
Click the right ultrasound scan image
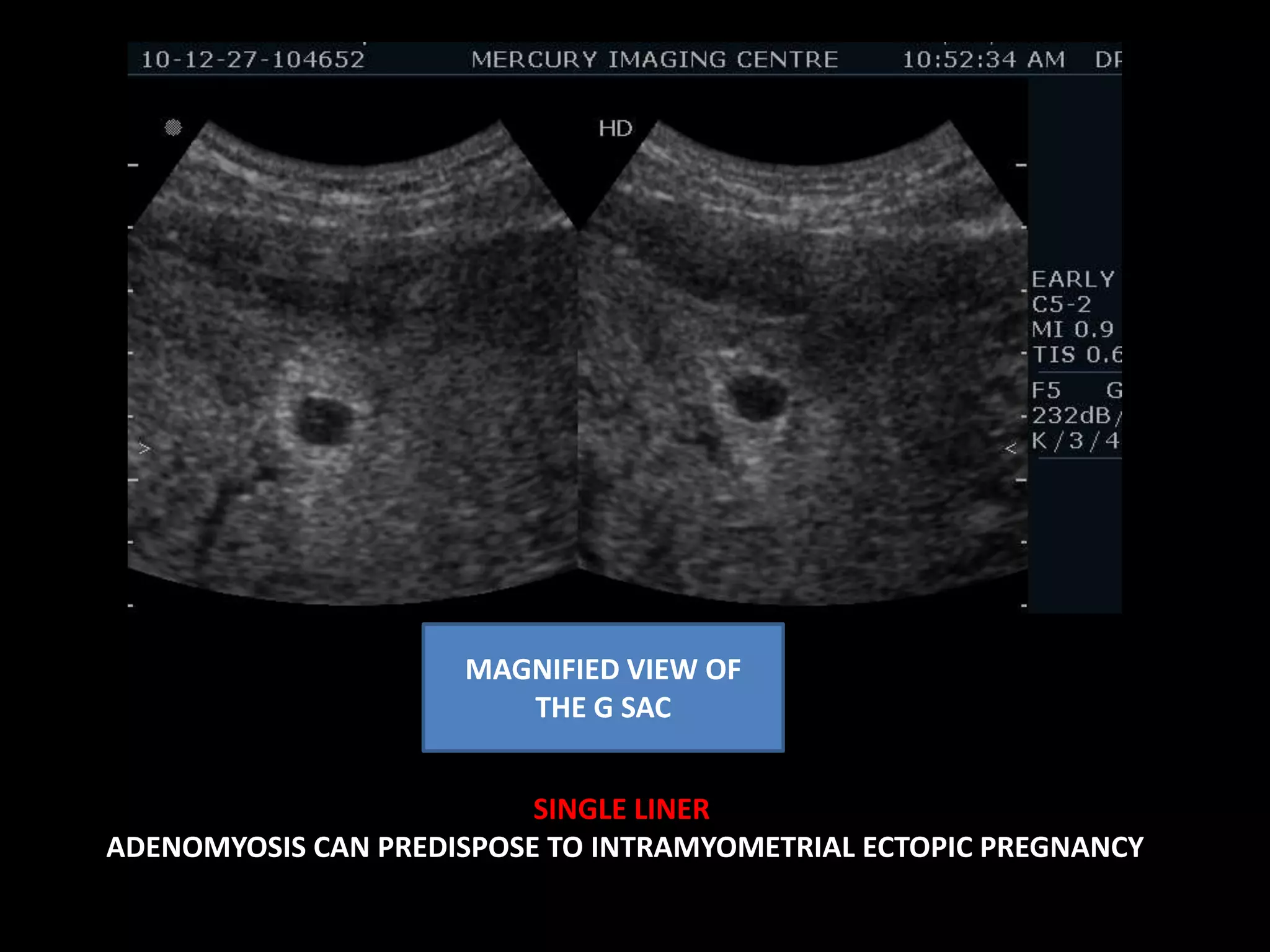[x=803, y=363]
